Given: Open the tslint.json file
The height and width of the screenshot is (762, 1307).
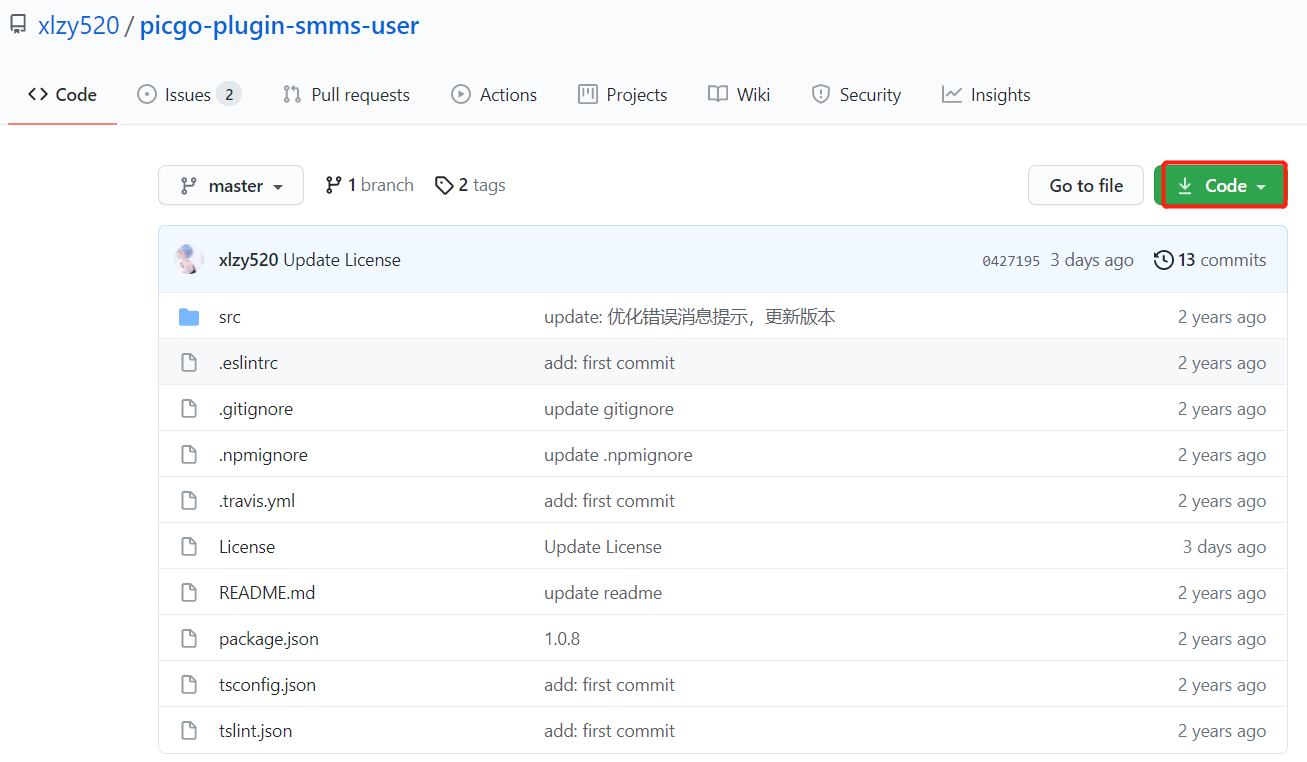Looking at the screenshot, I should [x=256, y=731].
